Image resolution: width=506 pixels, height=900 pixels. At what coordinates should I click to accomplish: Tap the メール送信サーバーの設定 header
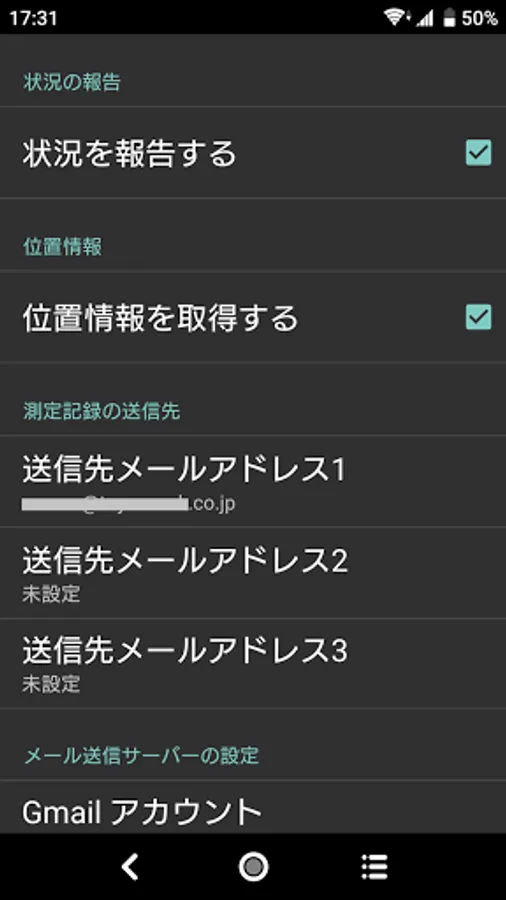[141, 755]
